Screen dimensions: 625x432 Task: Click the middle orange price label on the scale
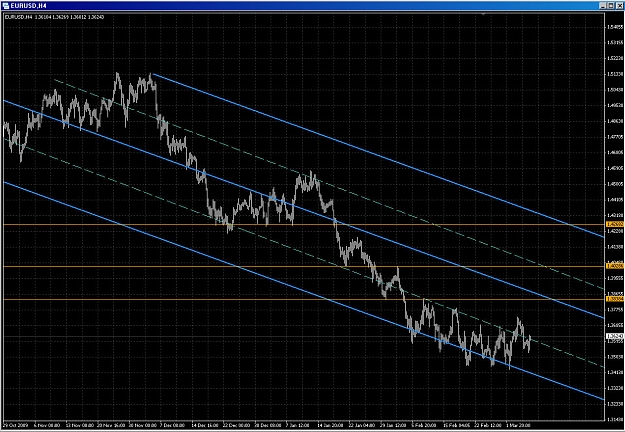(614, 266)
